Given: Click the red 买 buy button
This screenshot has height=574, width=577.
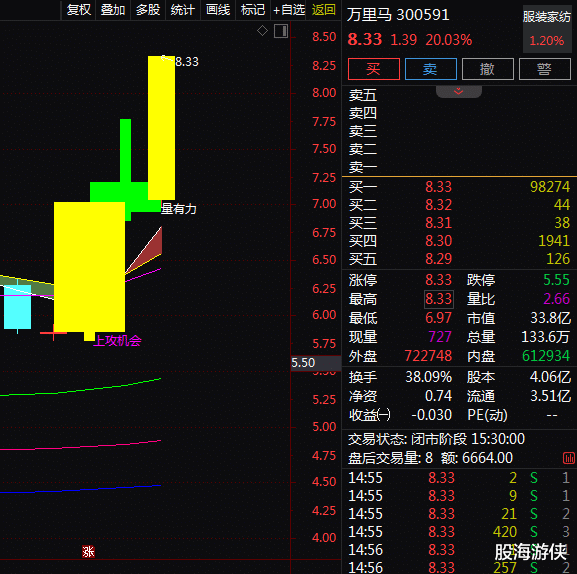Looking at the screenshot, I should (x=374, y=69).
